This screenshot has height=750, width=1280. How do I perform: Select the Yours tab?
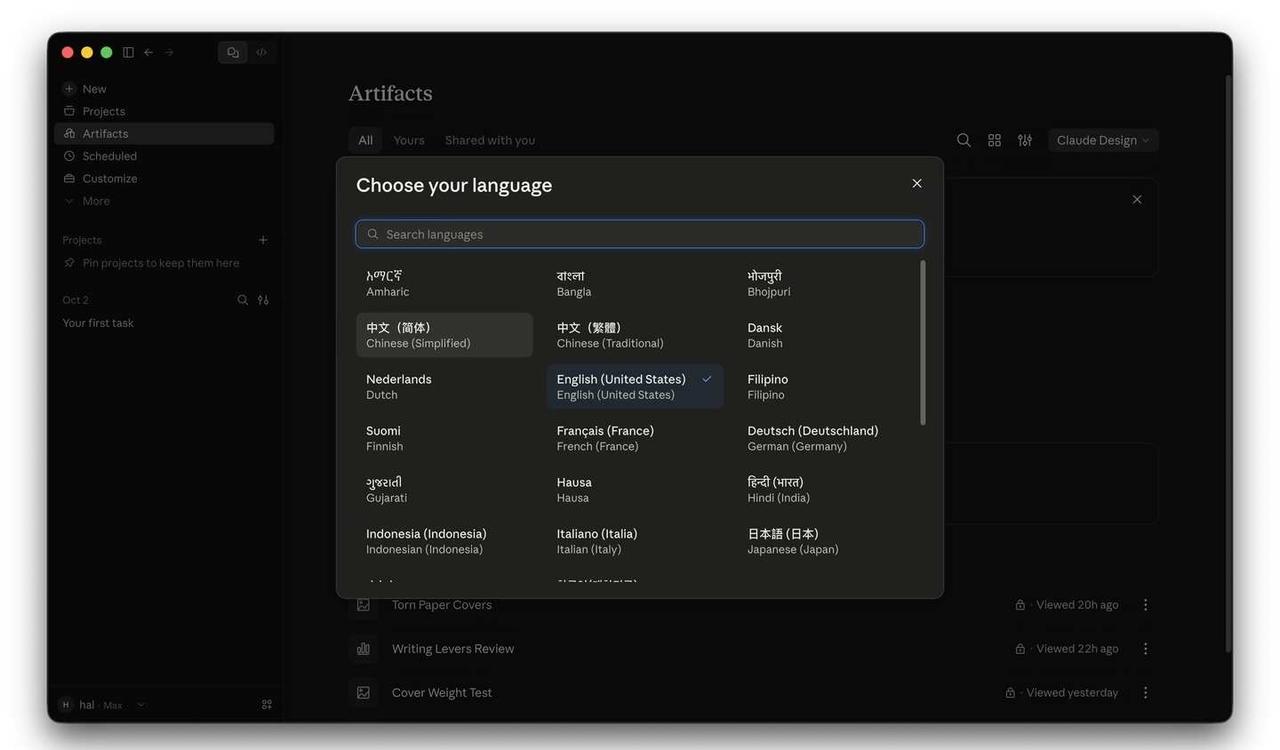tap(409, 140)
